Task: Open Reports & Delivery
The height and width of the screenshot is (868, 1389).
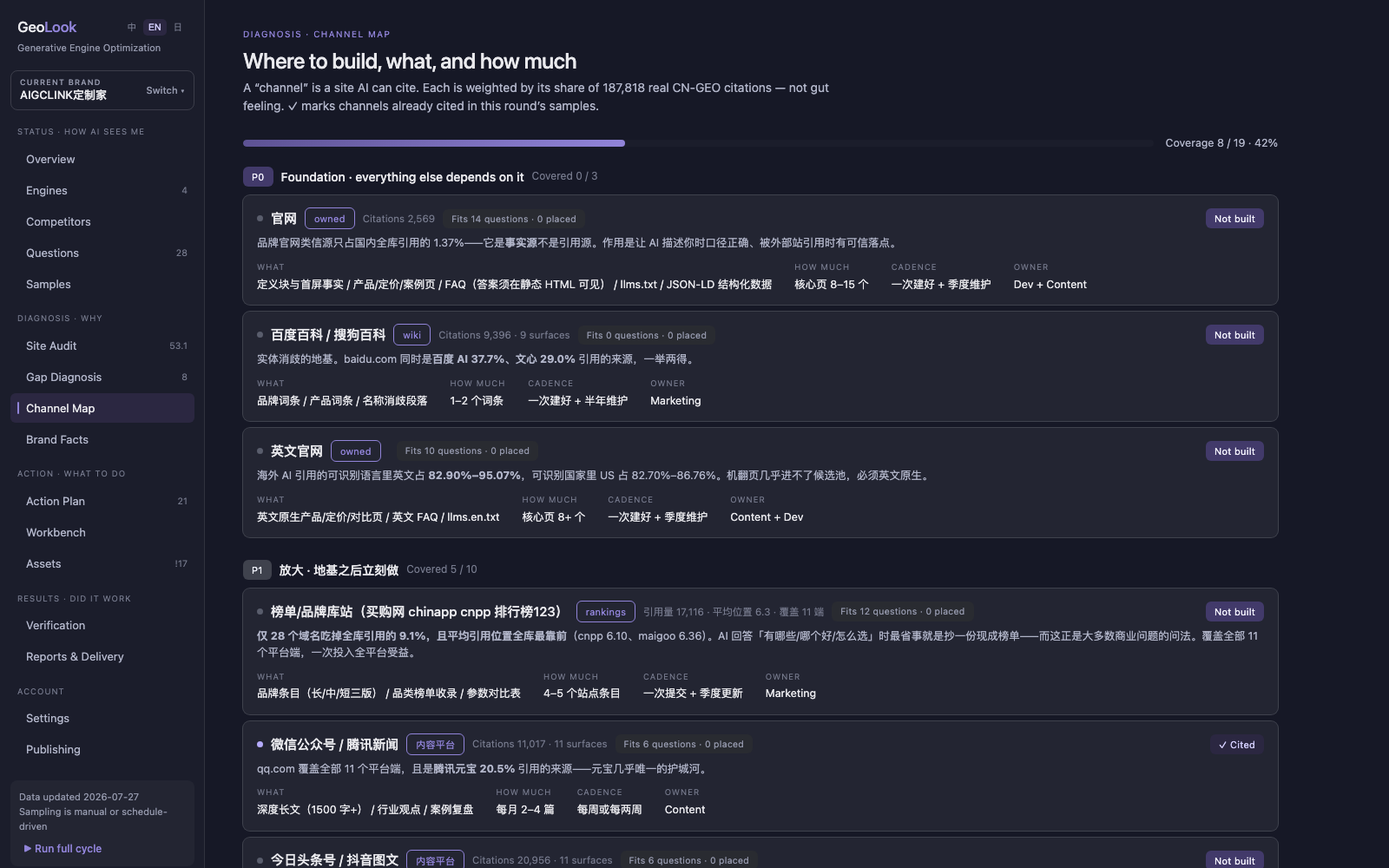Action: point(102,657)
